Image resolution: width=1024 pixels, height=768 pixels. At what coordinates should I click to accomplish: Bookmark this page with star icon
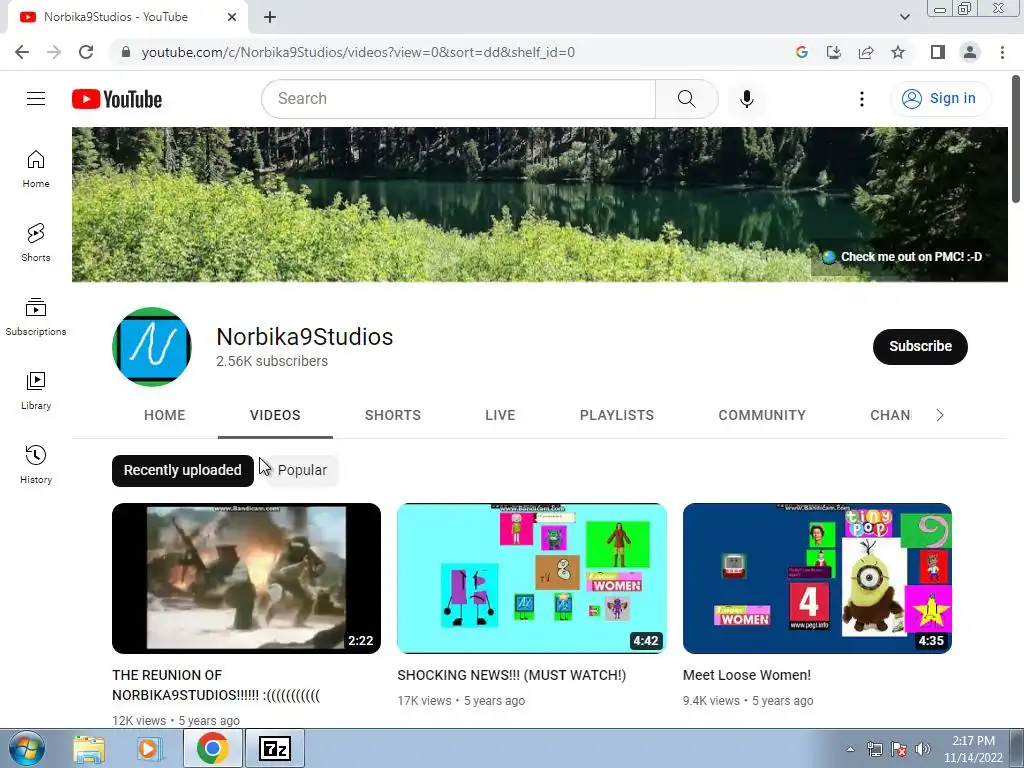(898, 52)
